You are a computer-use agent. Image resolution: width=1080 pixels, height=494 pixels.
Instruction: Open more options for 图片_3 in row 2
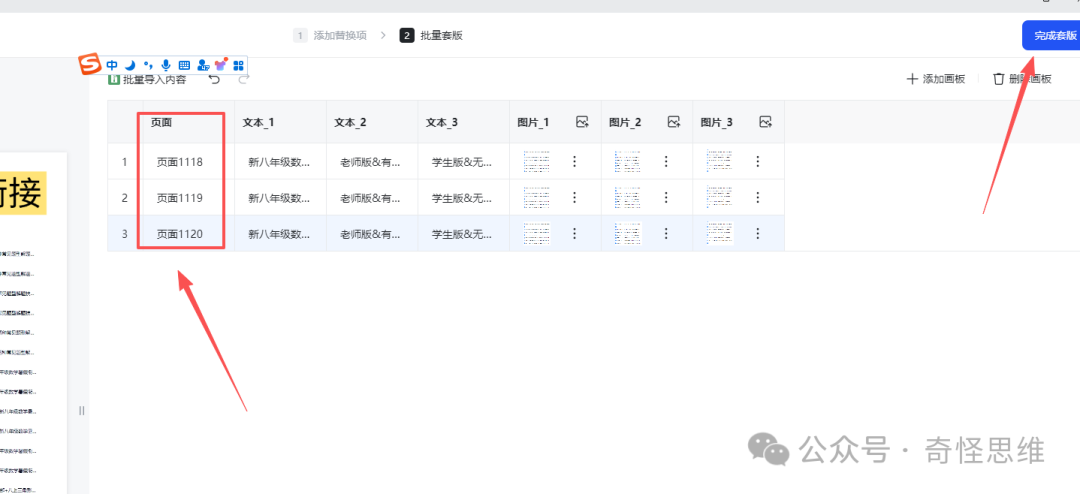coord(758,197)
